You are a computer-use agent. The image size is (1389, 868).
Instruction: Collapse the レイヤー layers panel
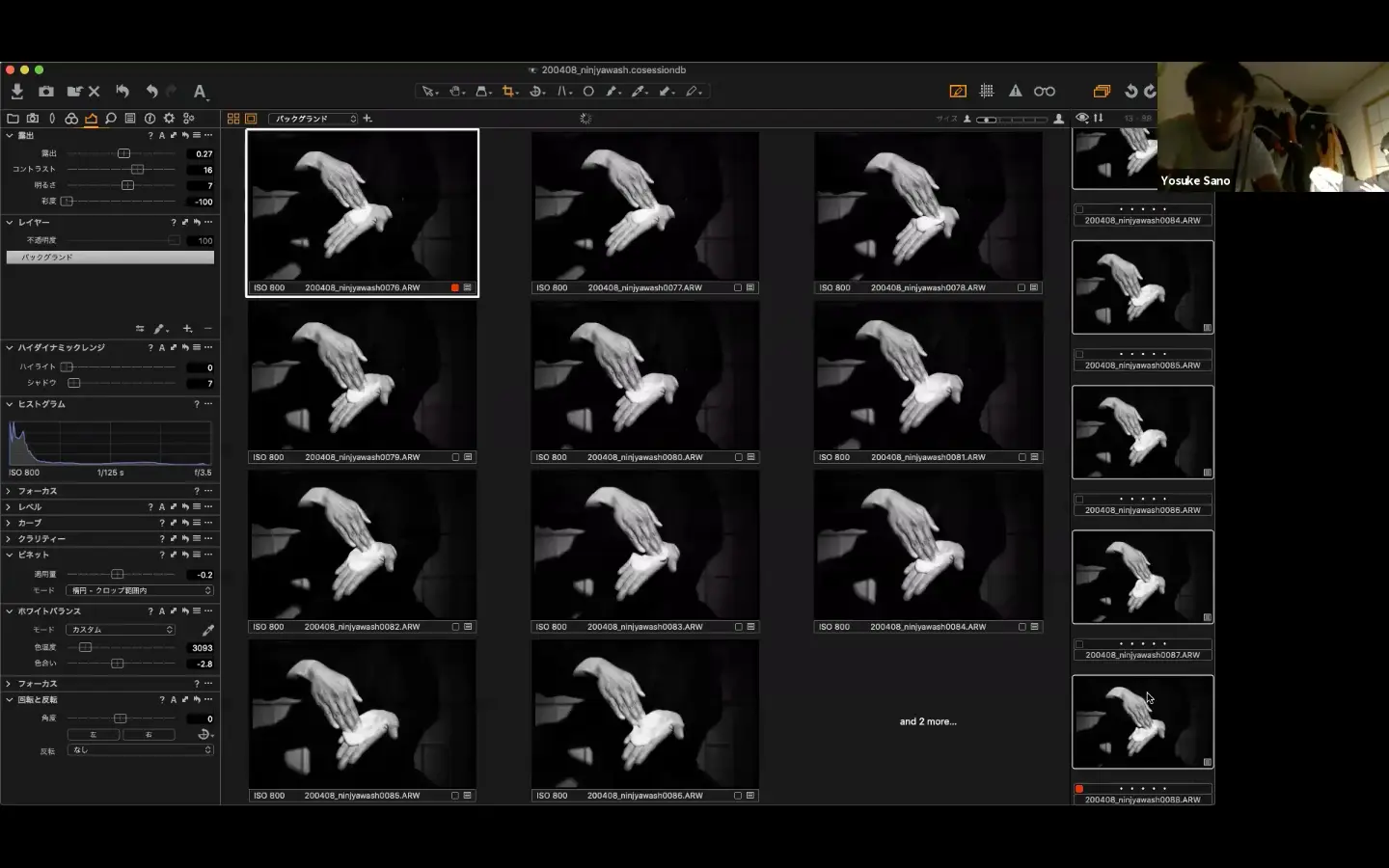click(10, 223)
